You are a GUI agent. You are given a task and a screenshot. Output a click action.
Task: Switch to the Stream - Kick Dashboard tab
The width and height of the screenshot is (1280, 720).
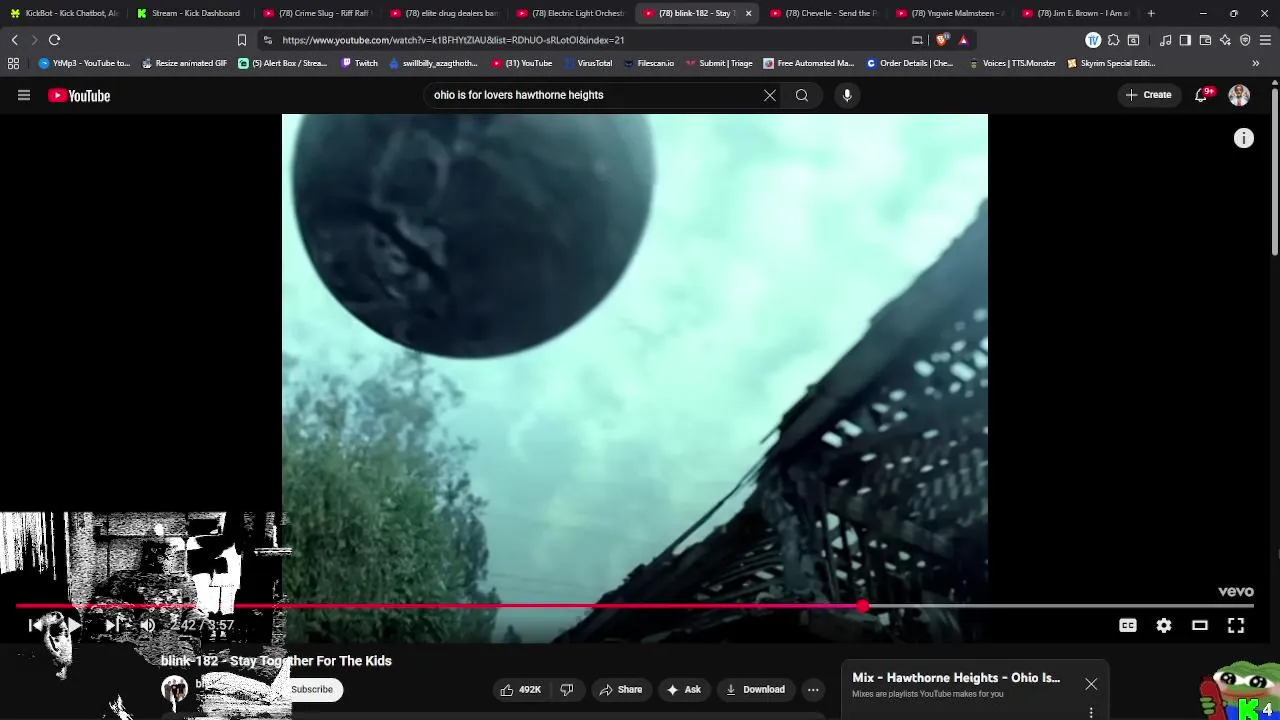[x=190, y=13]
